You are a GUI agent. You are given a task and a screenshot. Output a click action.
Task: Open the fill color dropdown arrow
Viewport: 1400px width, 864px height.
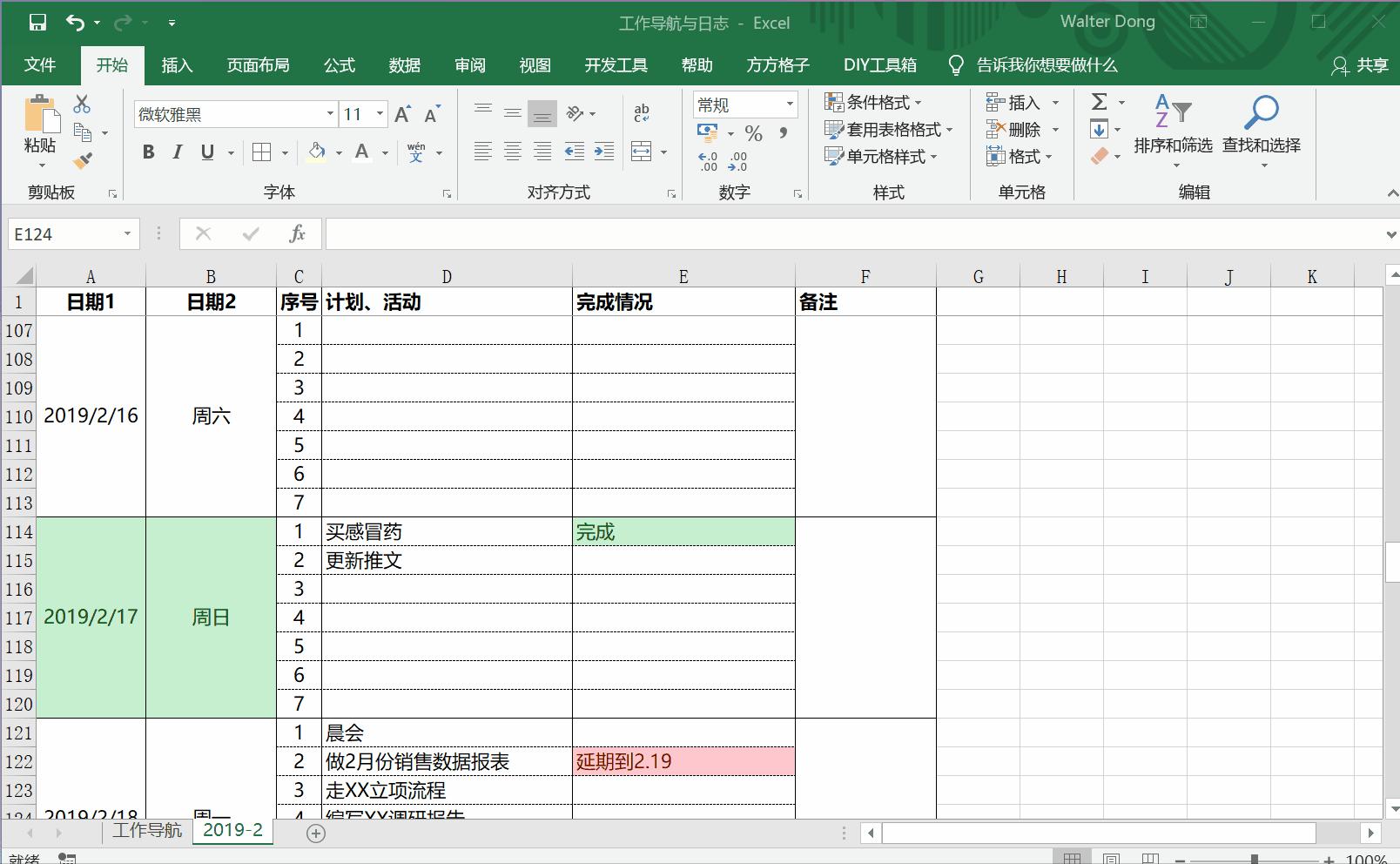tap(337, 153)
